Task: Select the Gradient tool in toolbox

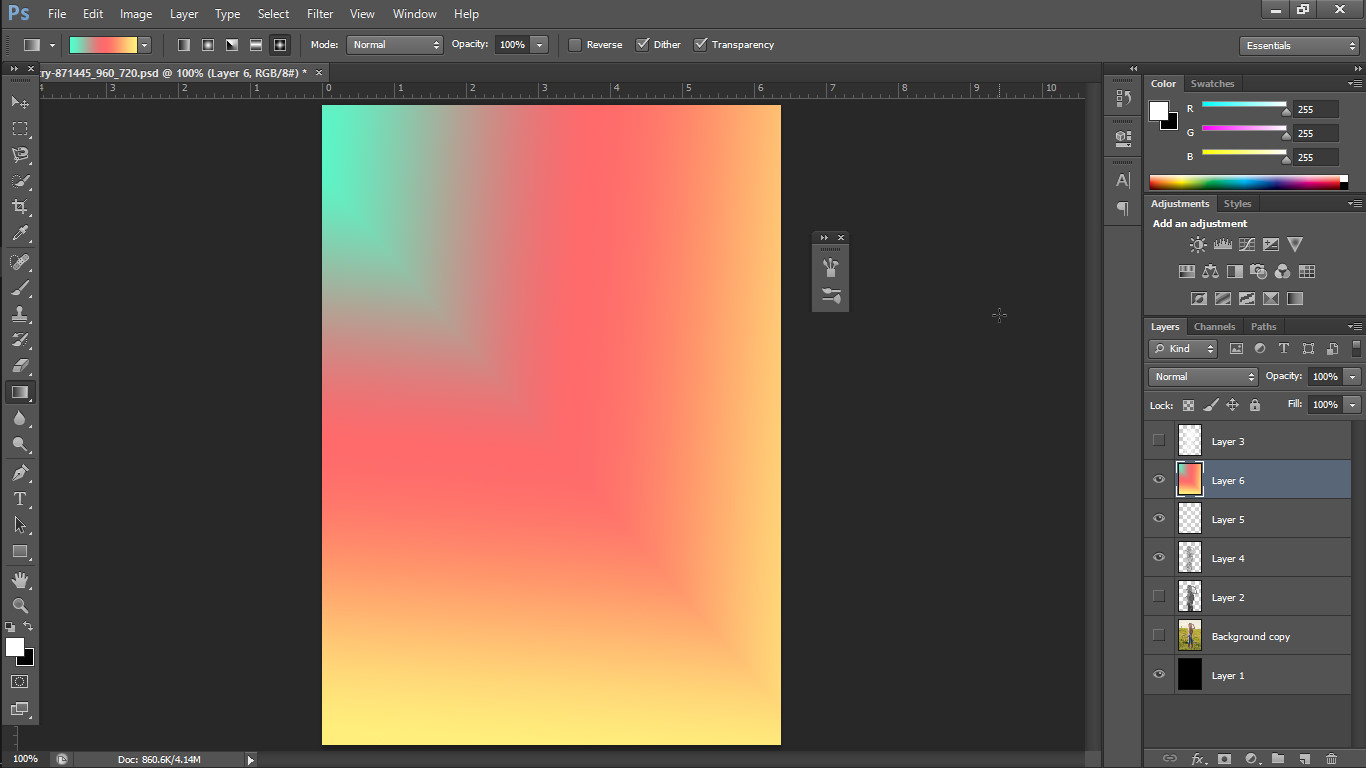Action: (x=20, y=392)
